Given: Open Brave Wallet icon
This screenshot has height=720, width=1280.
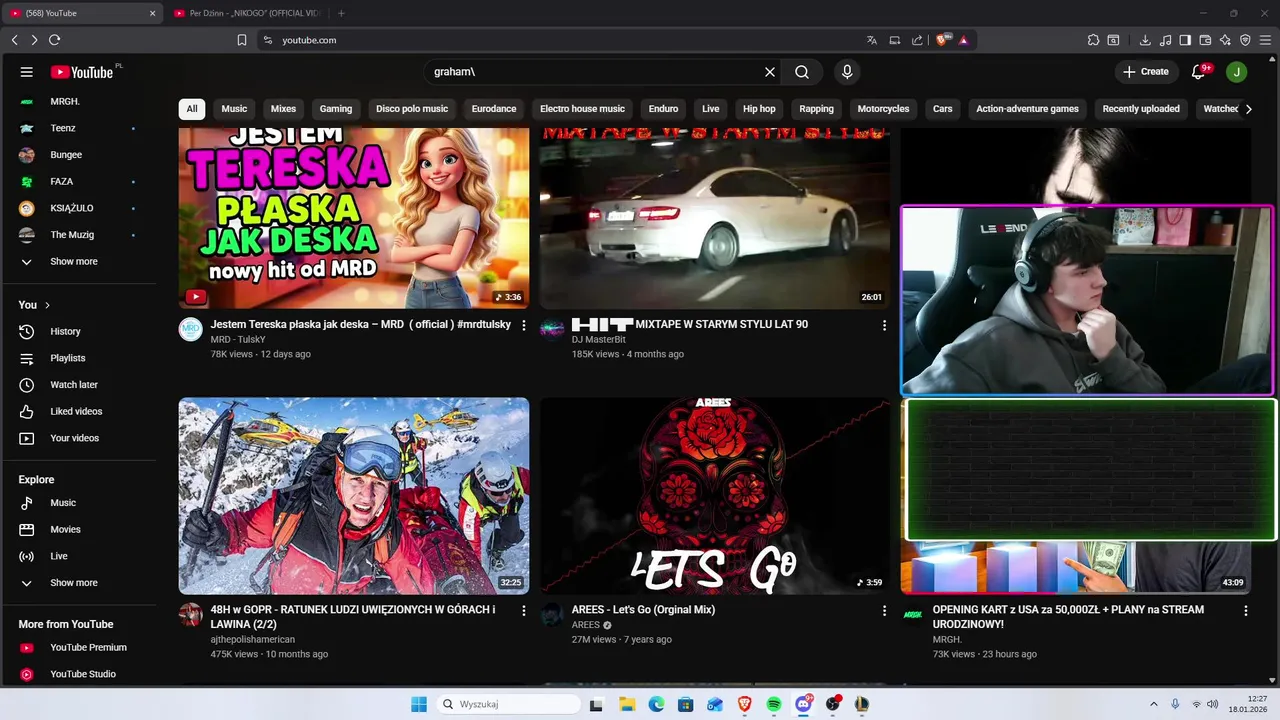Looking at the screenshot, I should [1205, 40].
